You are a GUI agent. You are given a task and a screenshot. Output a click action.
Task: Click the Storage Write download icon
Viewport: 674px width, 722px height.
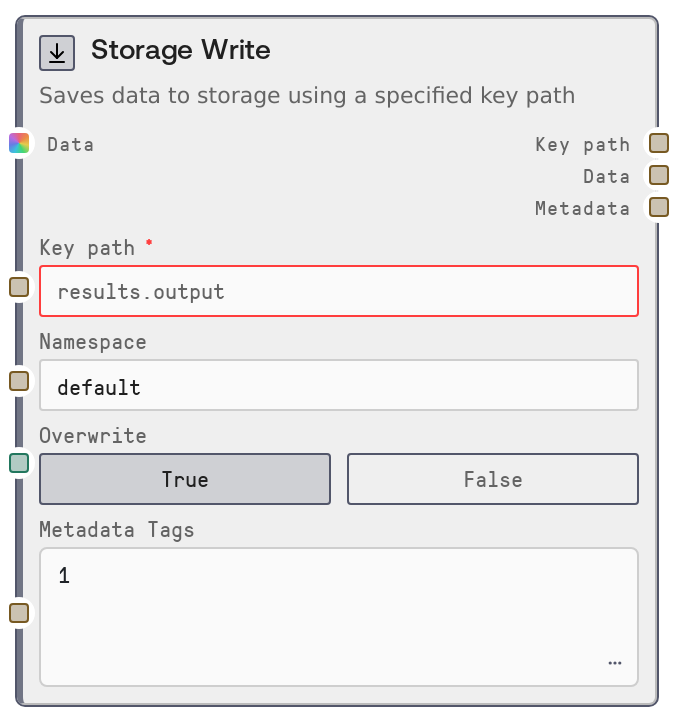pos(57,53)
